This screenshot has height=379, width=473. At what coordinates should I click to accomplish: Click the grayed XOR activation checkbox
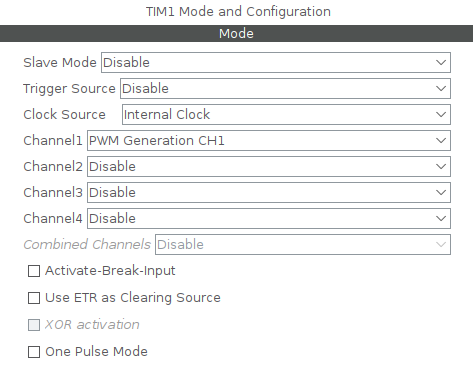(x=34, y=325)
